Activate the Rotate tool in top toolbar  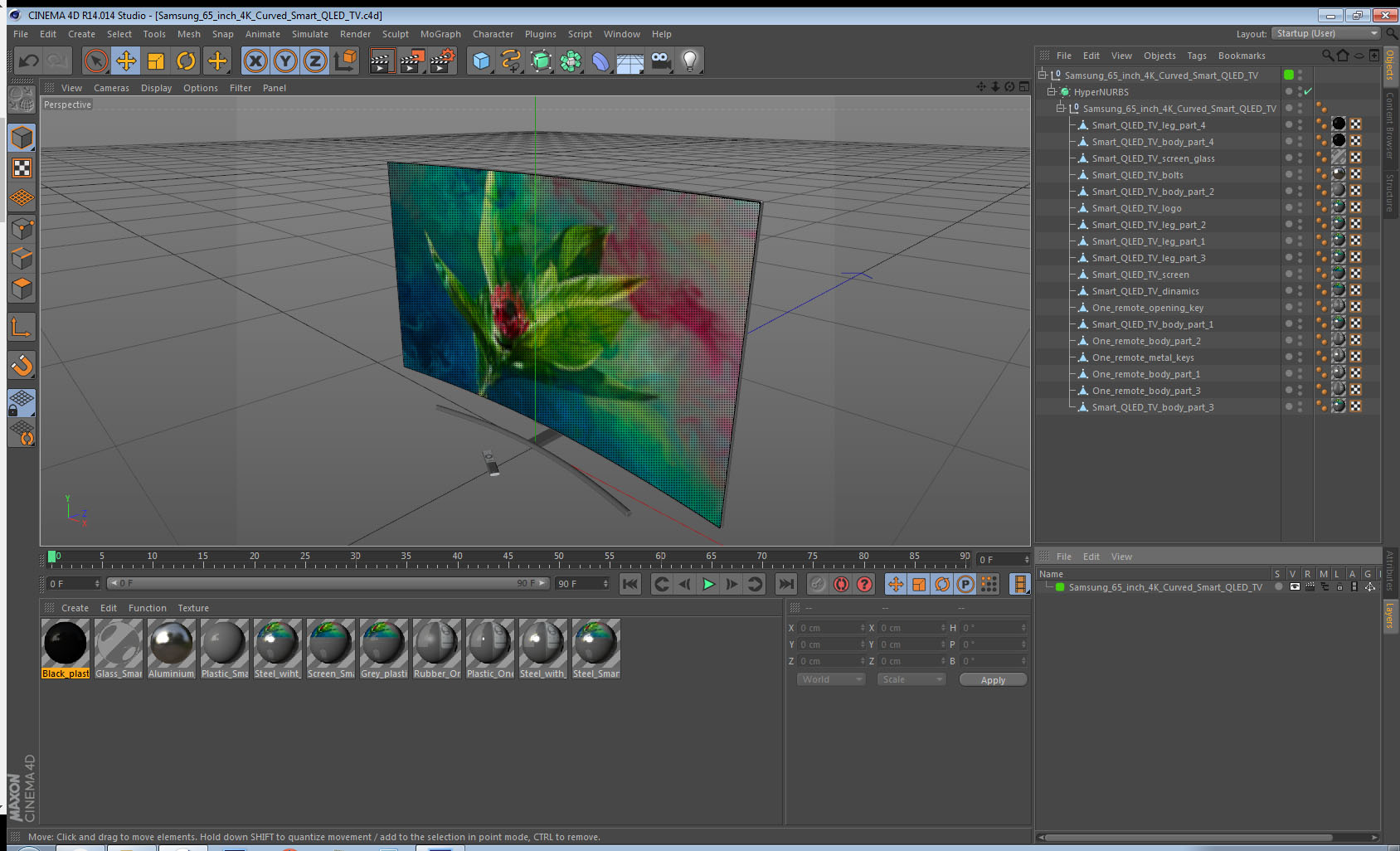(187, 61)
